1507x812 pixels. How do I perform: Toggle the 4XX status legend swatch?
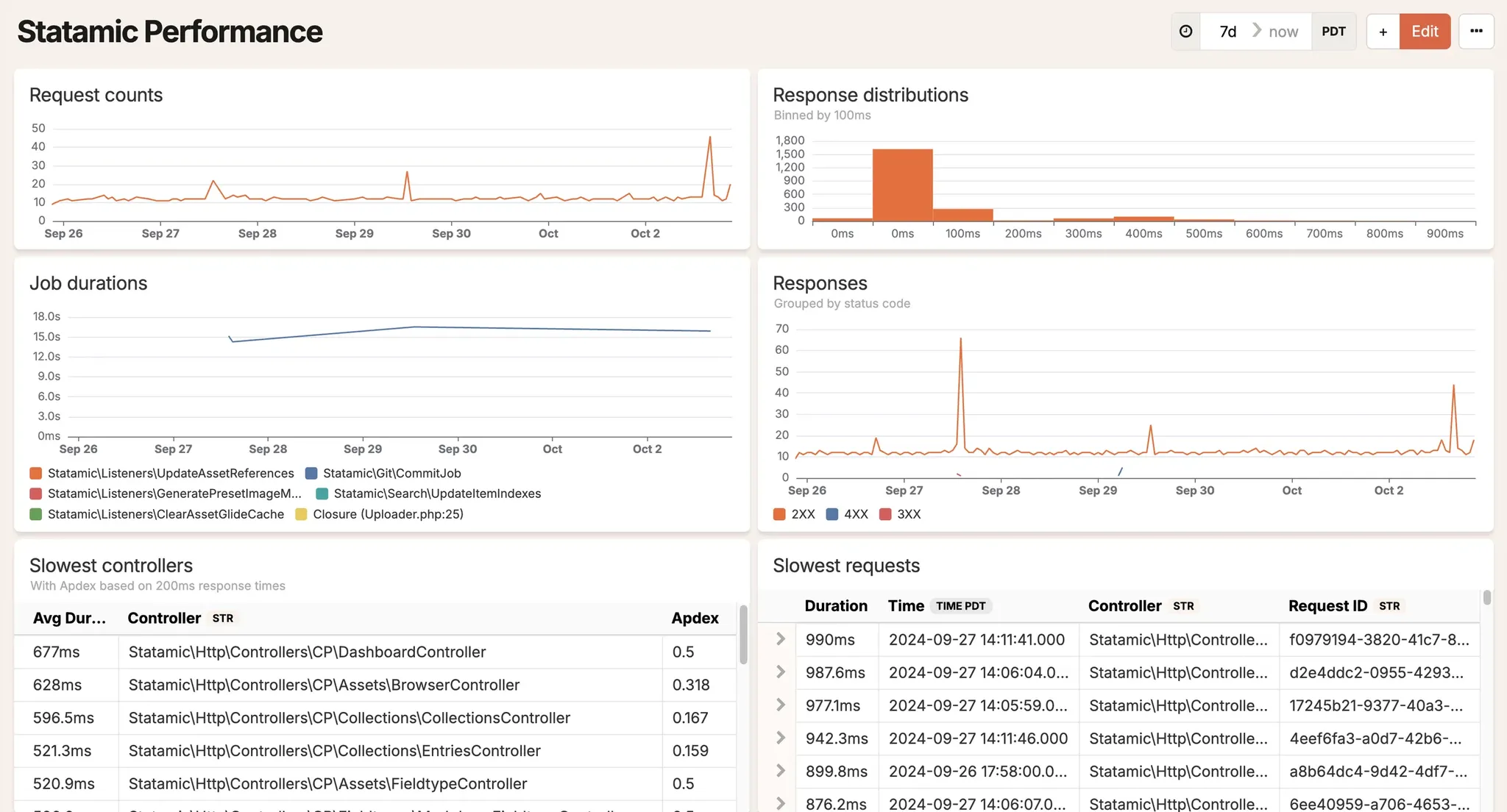pyautogui.click(x=832, y=514)
